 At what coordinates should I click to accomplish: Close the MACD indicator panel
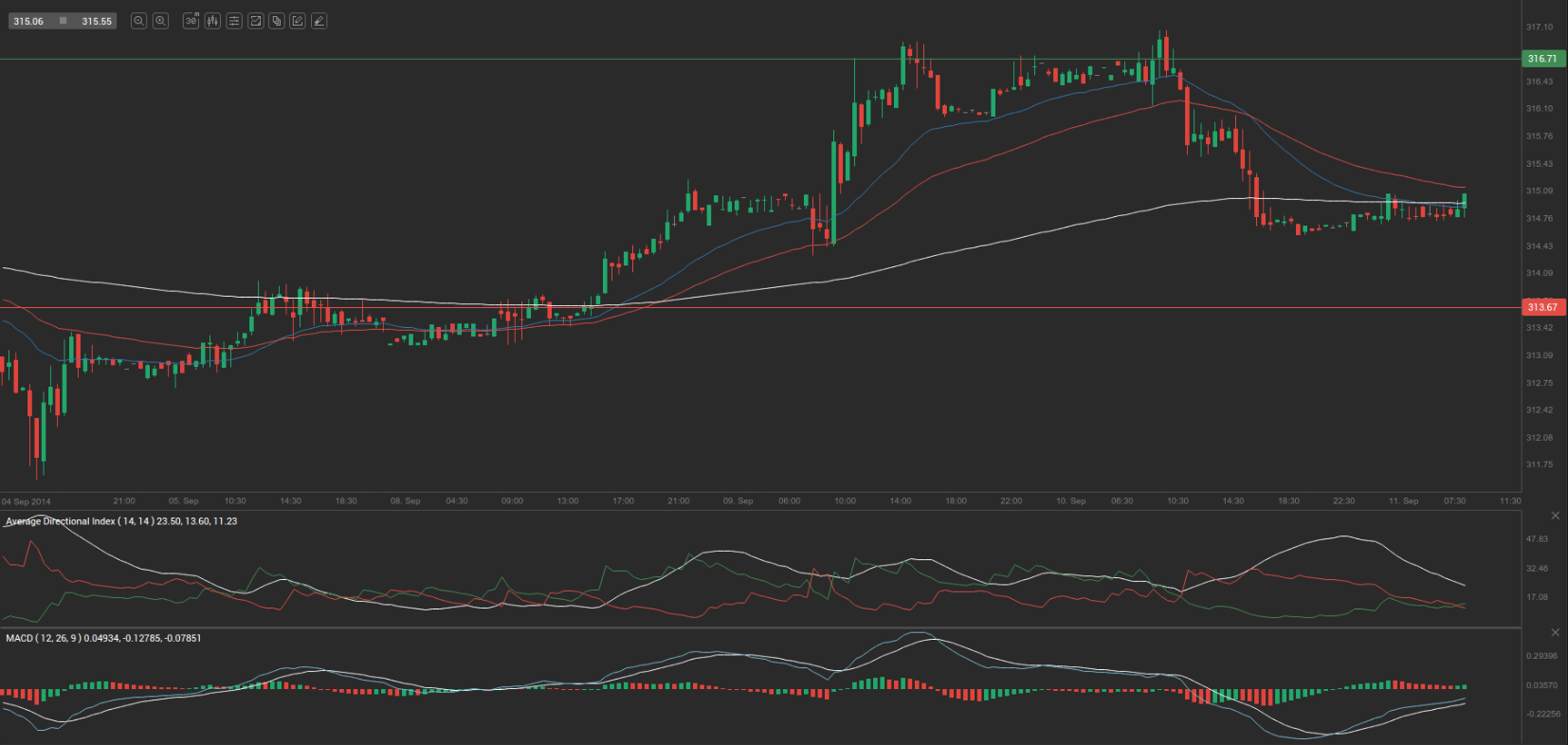[x=1555, y=632]
